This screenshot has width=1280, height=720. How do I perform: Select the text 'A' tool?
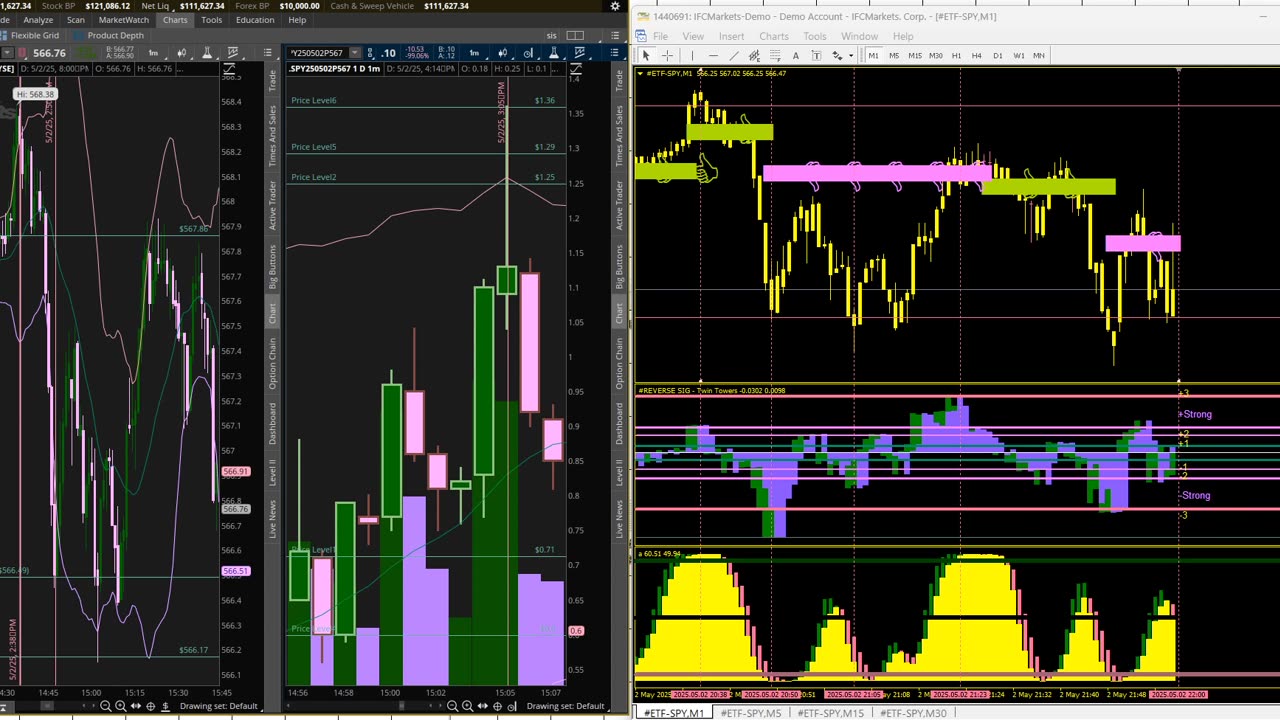click(x=796, y=55)
